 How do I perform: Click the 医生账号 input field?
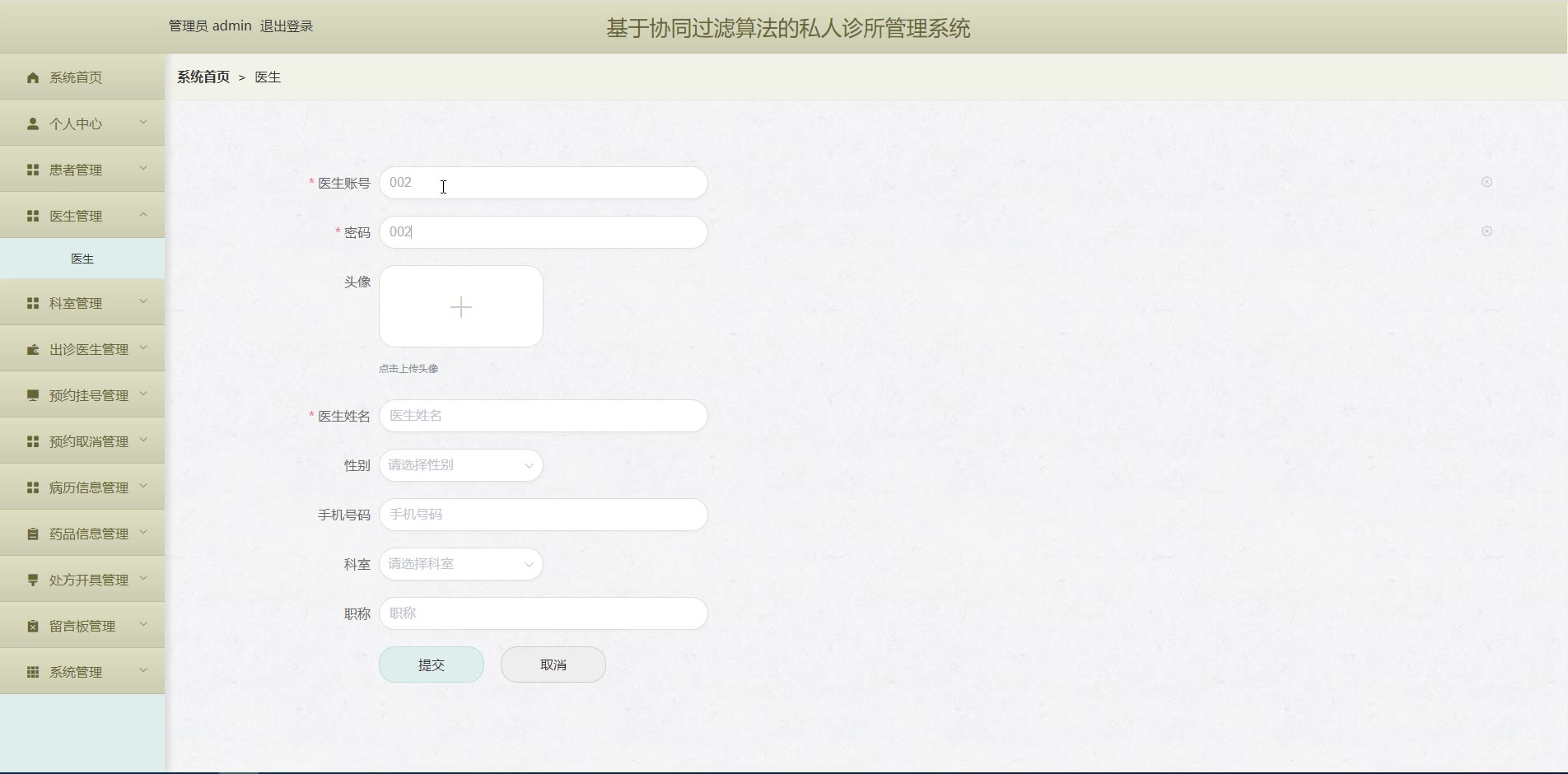pos(544,183)
